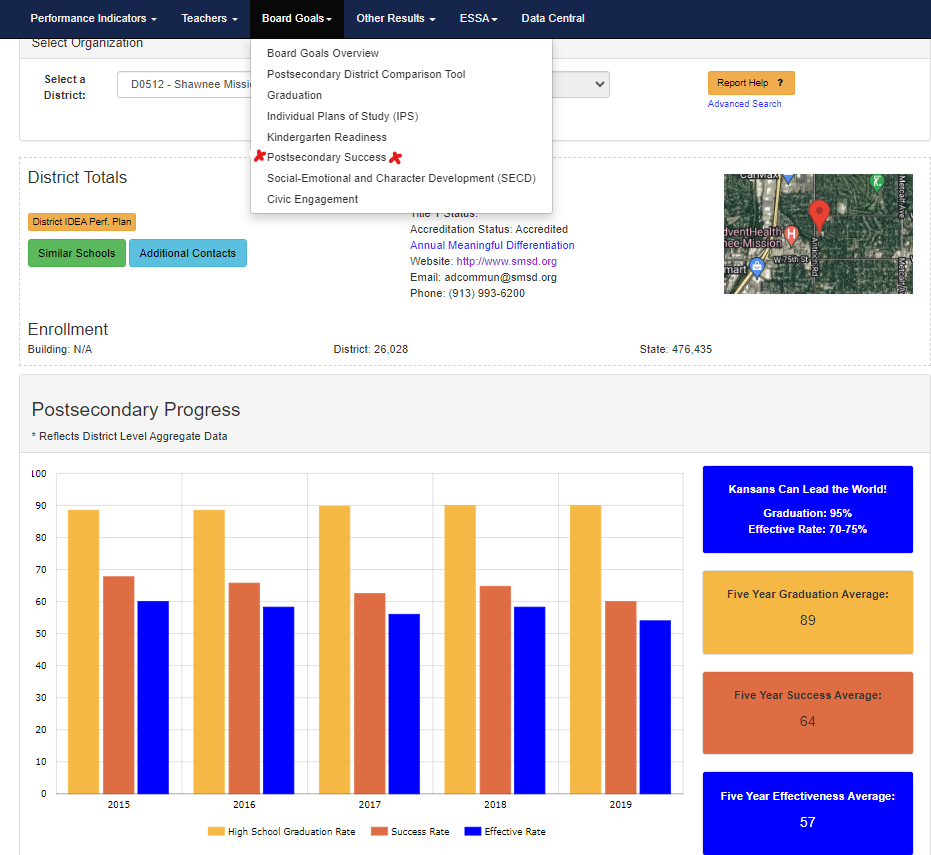The image size is (931, 855).
Task: Open the Teachers dropdown menu
Action: click(209, 18)
